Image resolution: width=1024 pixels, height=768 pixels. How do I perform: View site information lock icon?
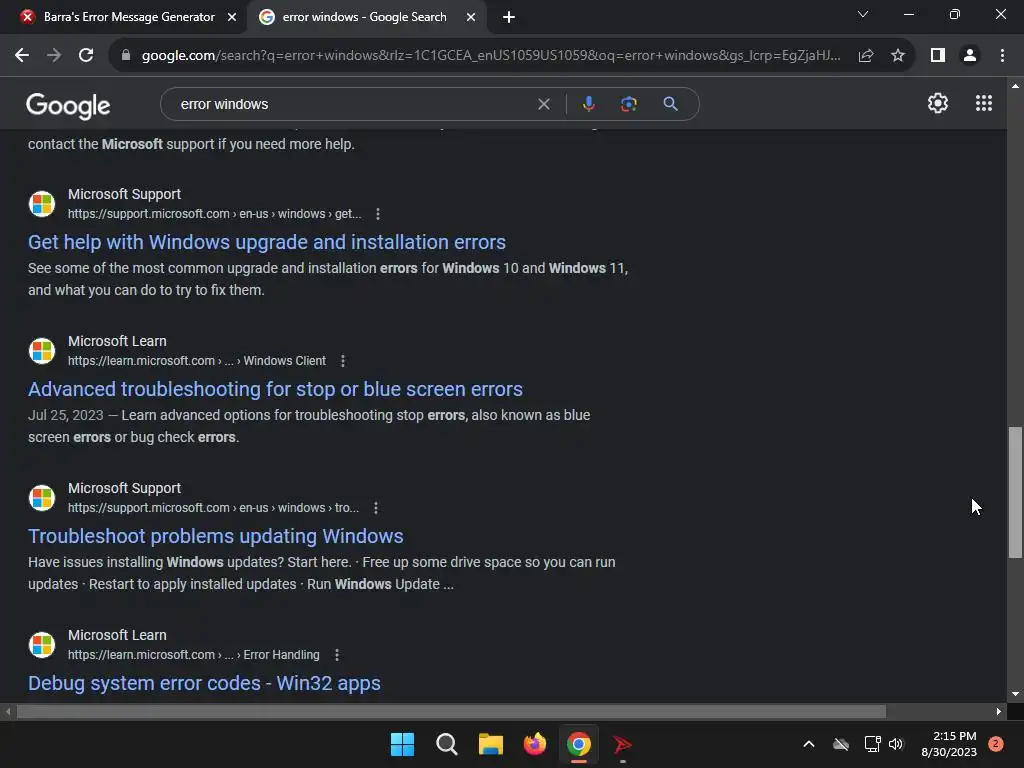click(x=126, y=56)
